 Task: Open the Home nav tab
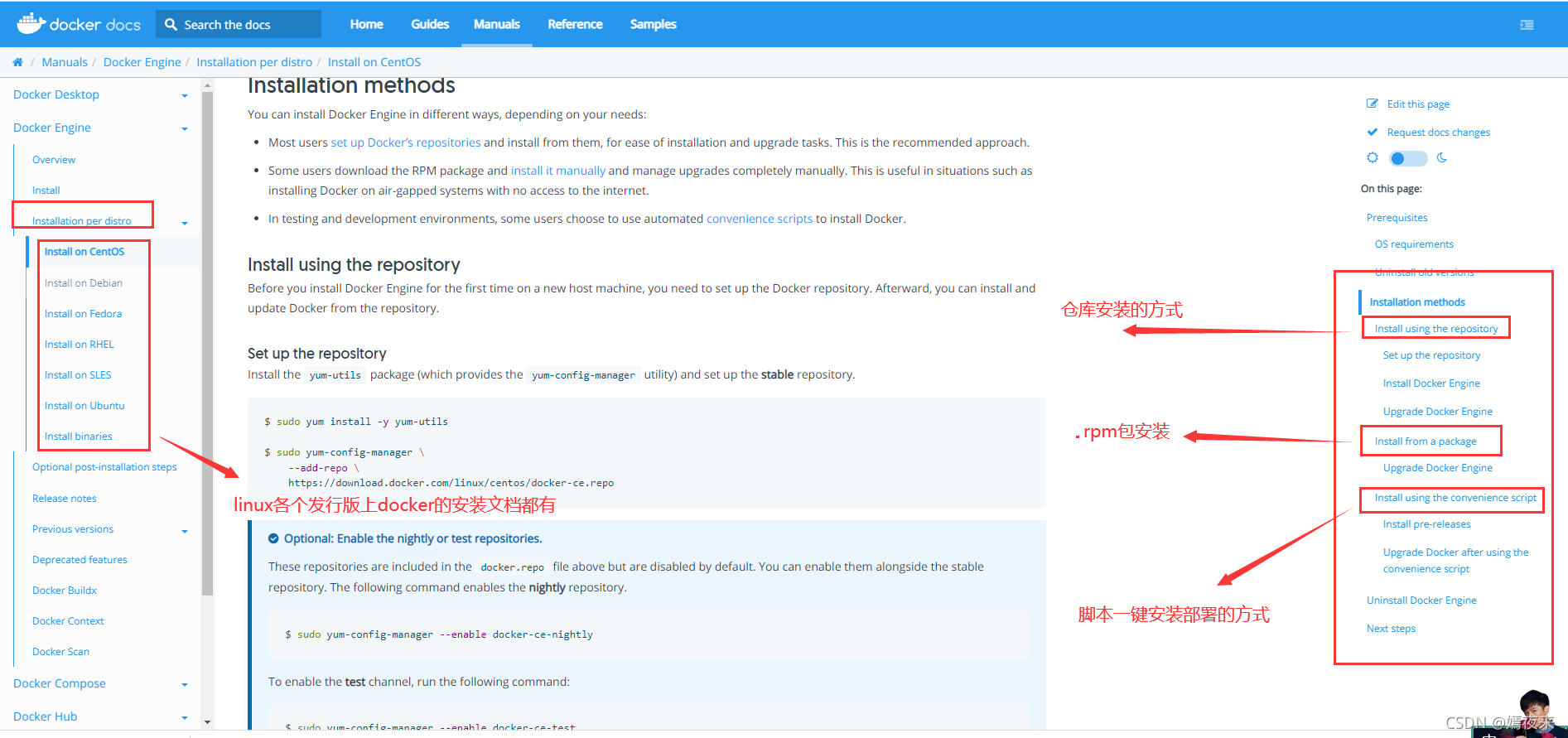point(366,24)
